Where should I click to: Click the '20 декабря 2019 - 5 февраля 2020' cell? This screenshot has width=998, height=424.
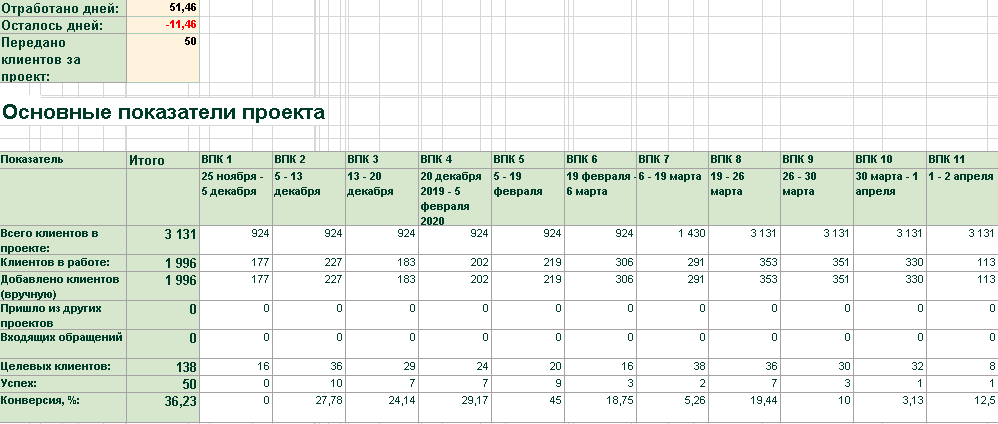click(454, 197)
